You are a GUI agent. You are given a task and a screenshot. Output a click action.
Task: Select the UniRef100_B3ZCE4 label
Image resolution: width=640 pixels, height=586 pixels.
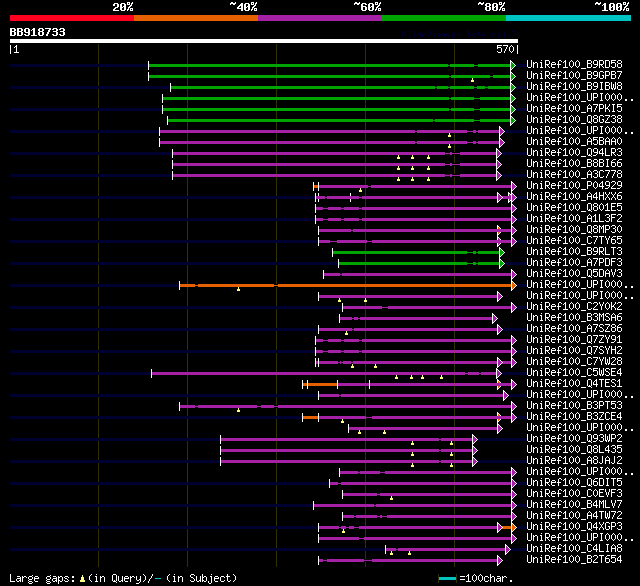tap(574, 417)
